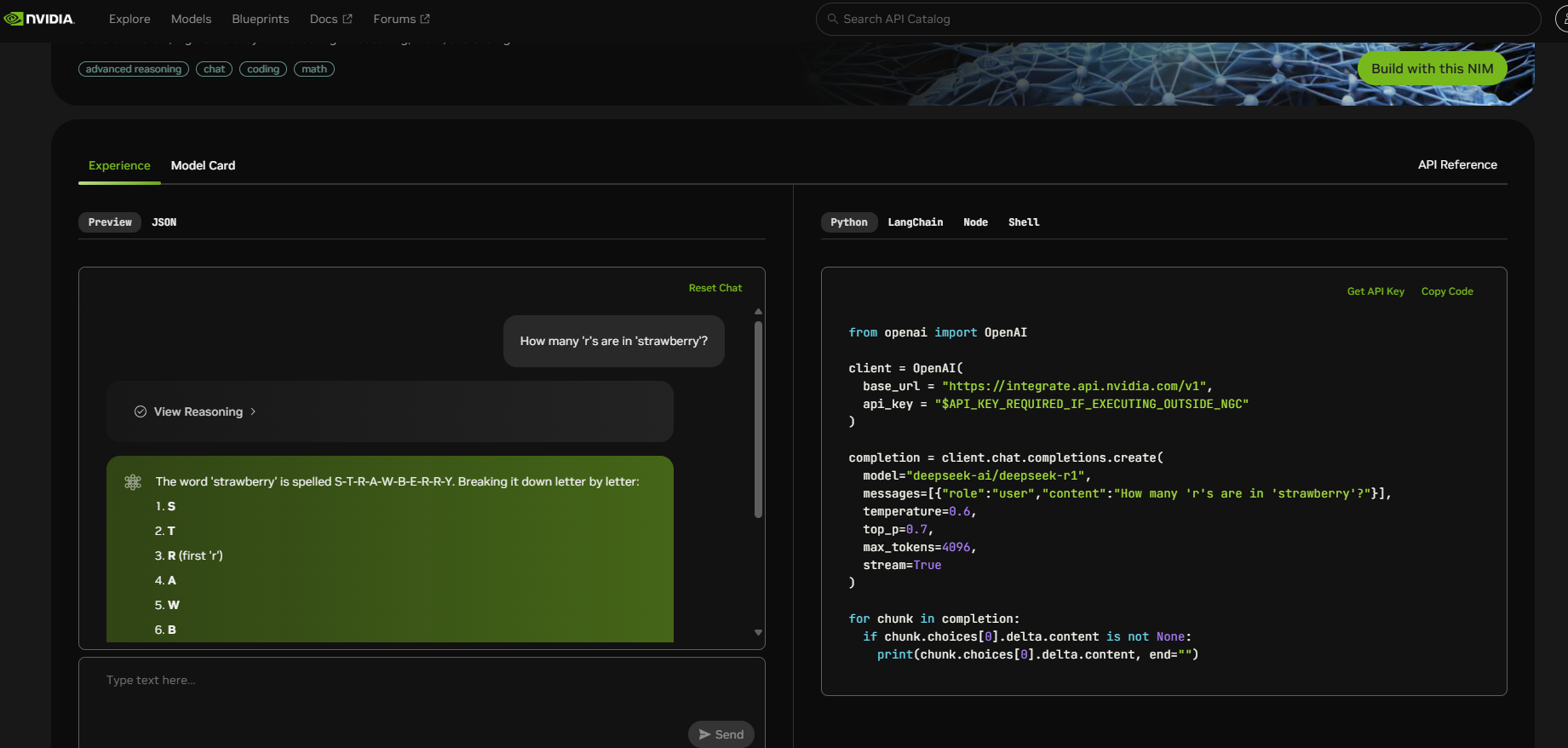The width and height of the screenshot is (1568, 748).
Task: Select the advanced reasoning tag
Action: (134, 69)
